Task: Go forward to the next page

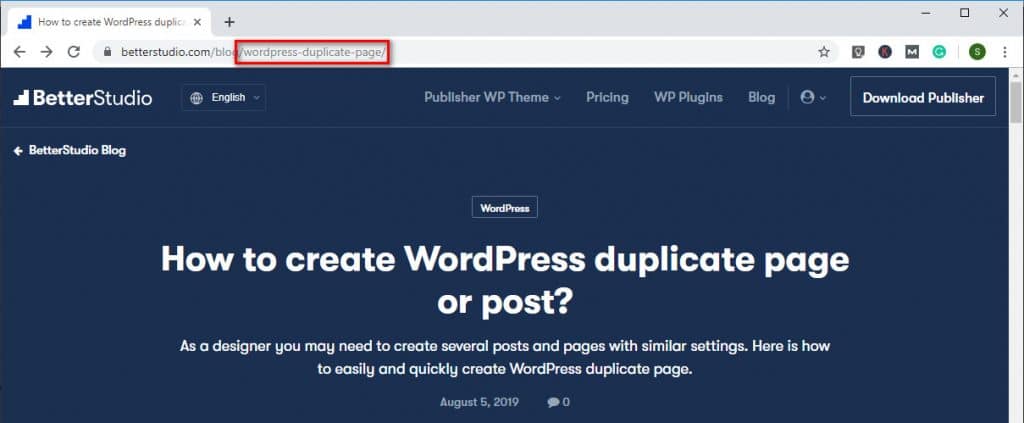Action: (46, 52)
